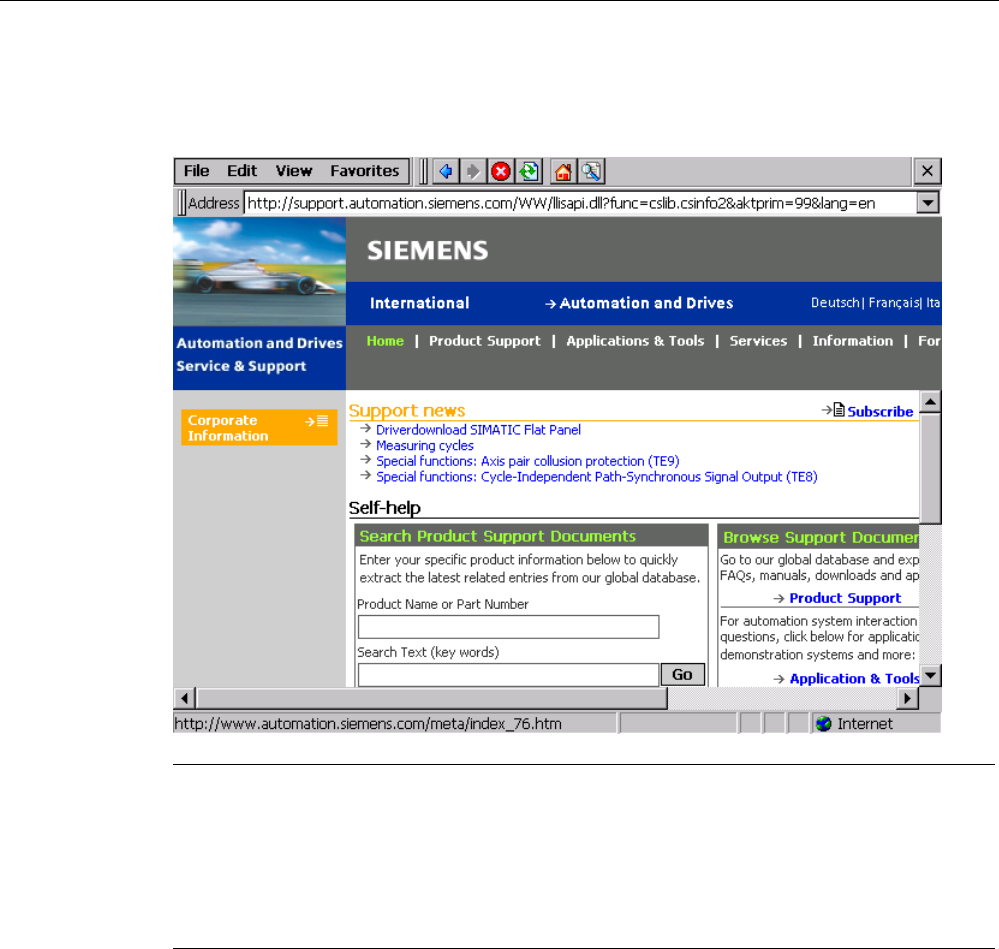Click the Subscribe link
This screenshot has height=949, width=999.
pyautogui.click(x=880, y=412)
